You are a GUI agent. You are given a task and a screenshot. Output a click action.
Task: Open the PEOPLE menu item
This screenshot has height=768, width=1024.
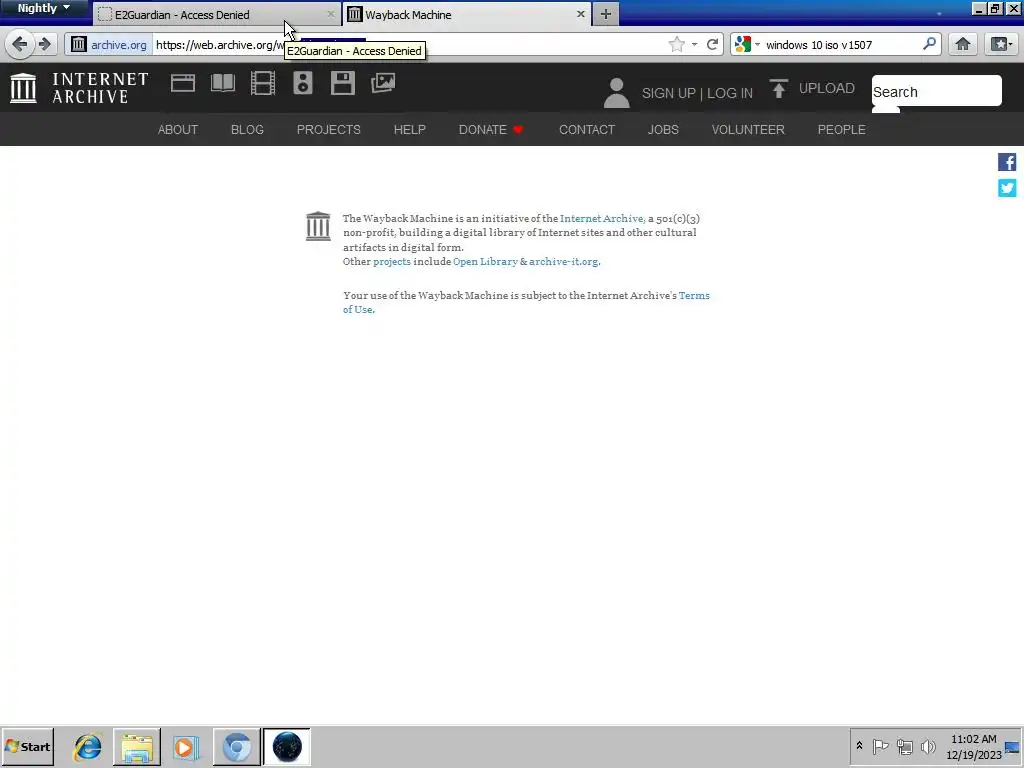tap(841, 129)
